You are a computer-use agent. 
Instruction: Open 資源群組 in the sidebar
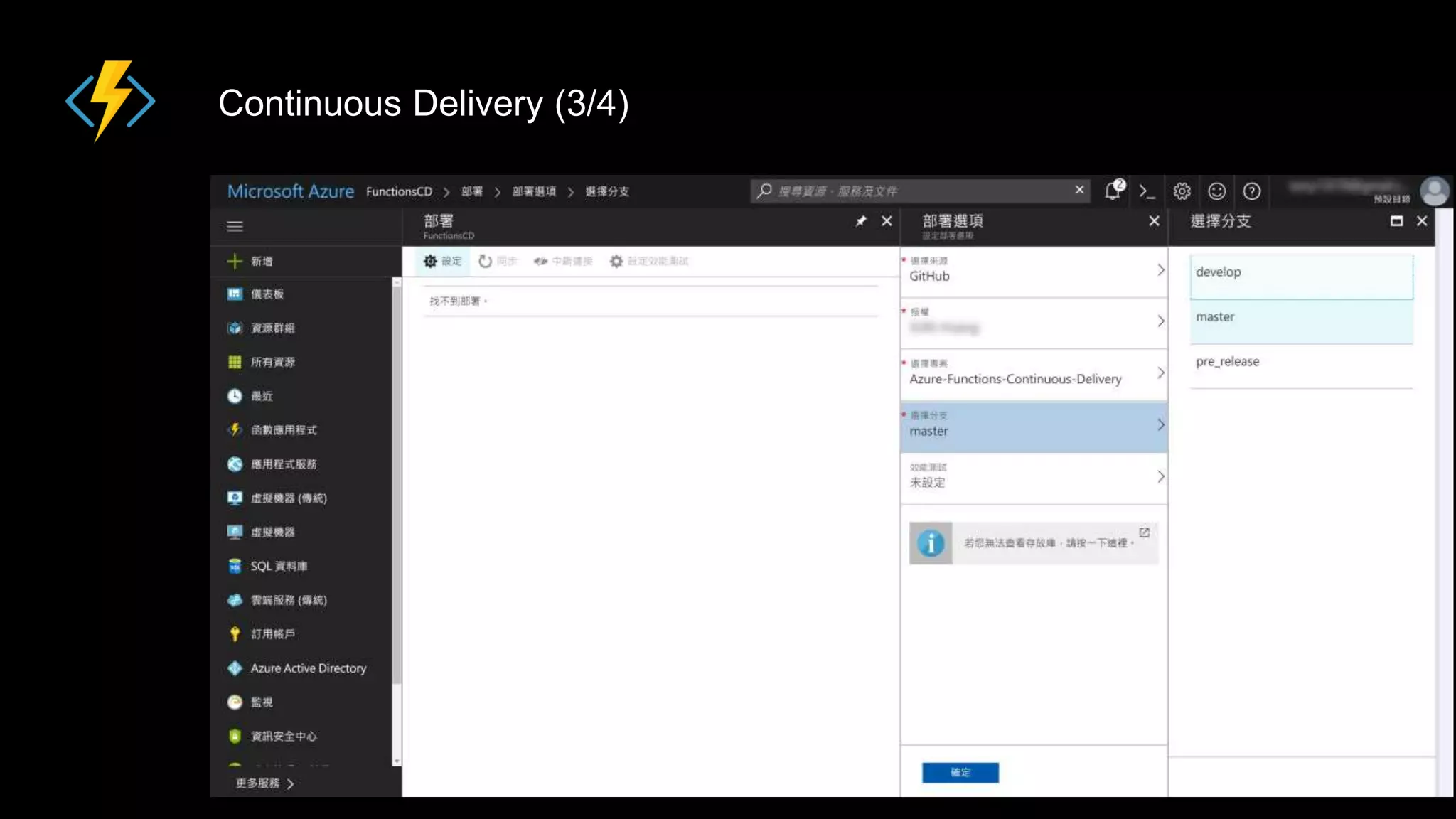(x=261, y=328)
